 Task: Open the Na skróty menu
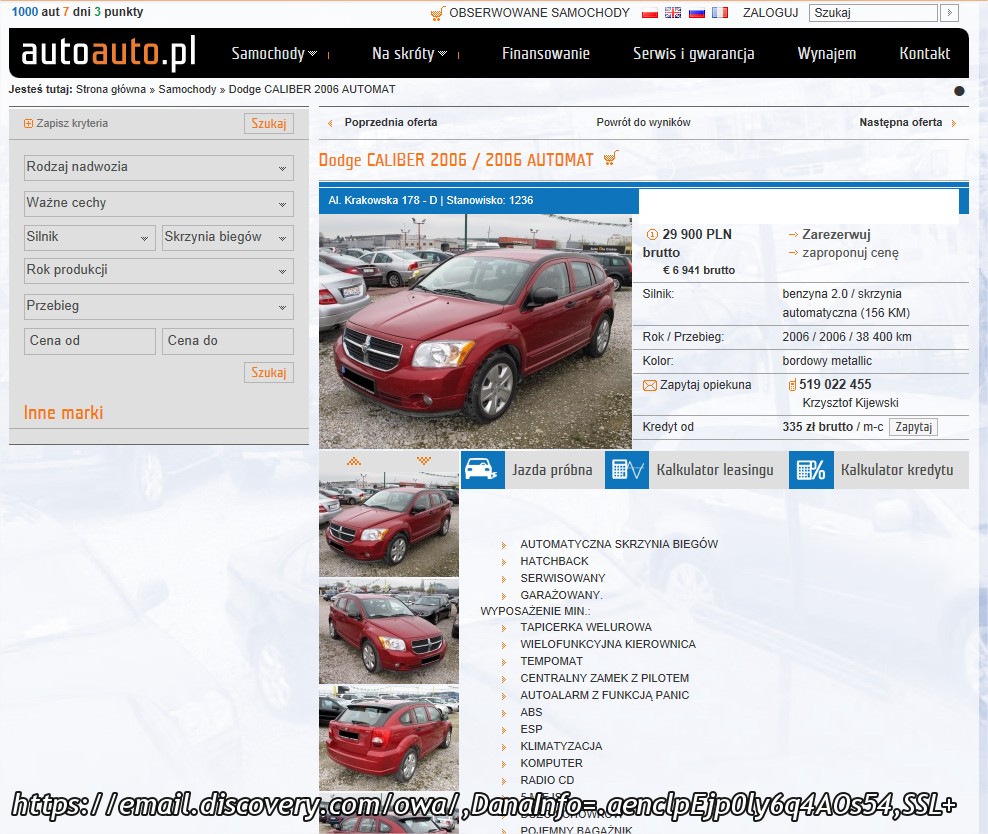pyautogui.click(x=410, y=54)
